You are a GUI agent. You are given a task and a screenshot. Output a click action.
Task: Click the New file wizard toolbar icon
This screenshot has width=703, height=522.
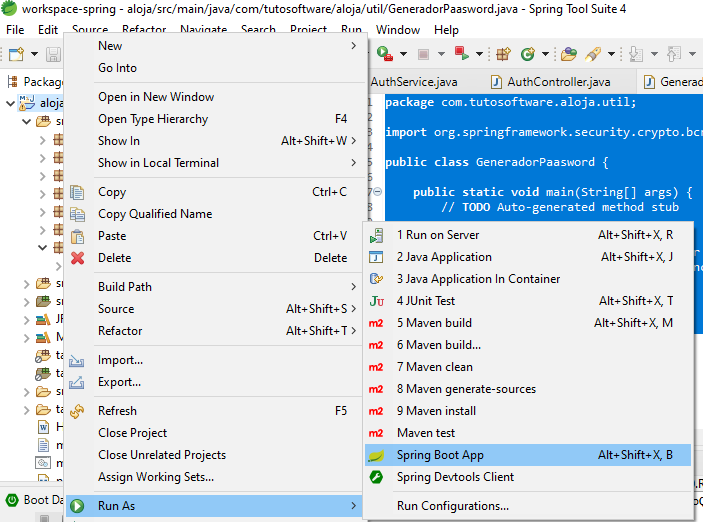17,54
